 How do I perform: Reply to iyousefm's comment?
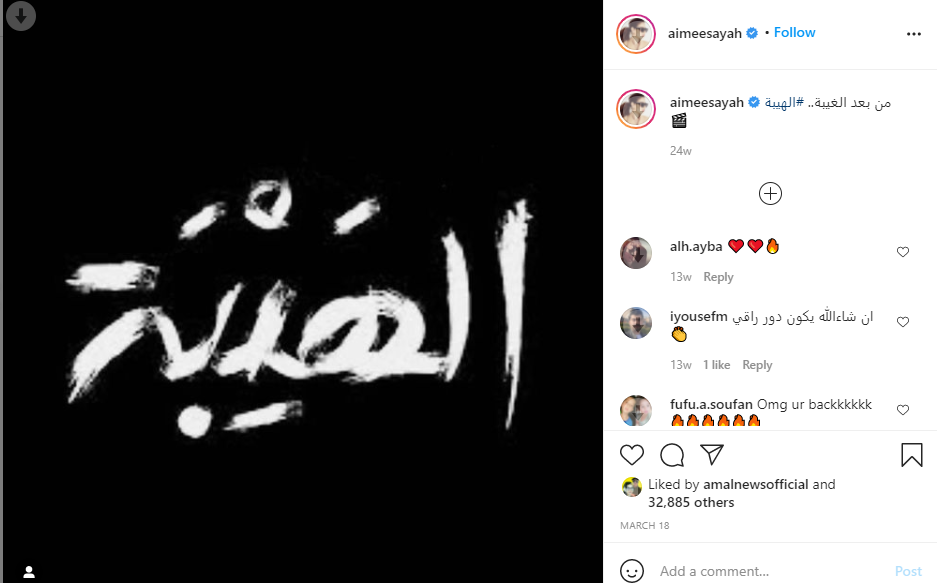[x=757, y=365]
